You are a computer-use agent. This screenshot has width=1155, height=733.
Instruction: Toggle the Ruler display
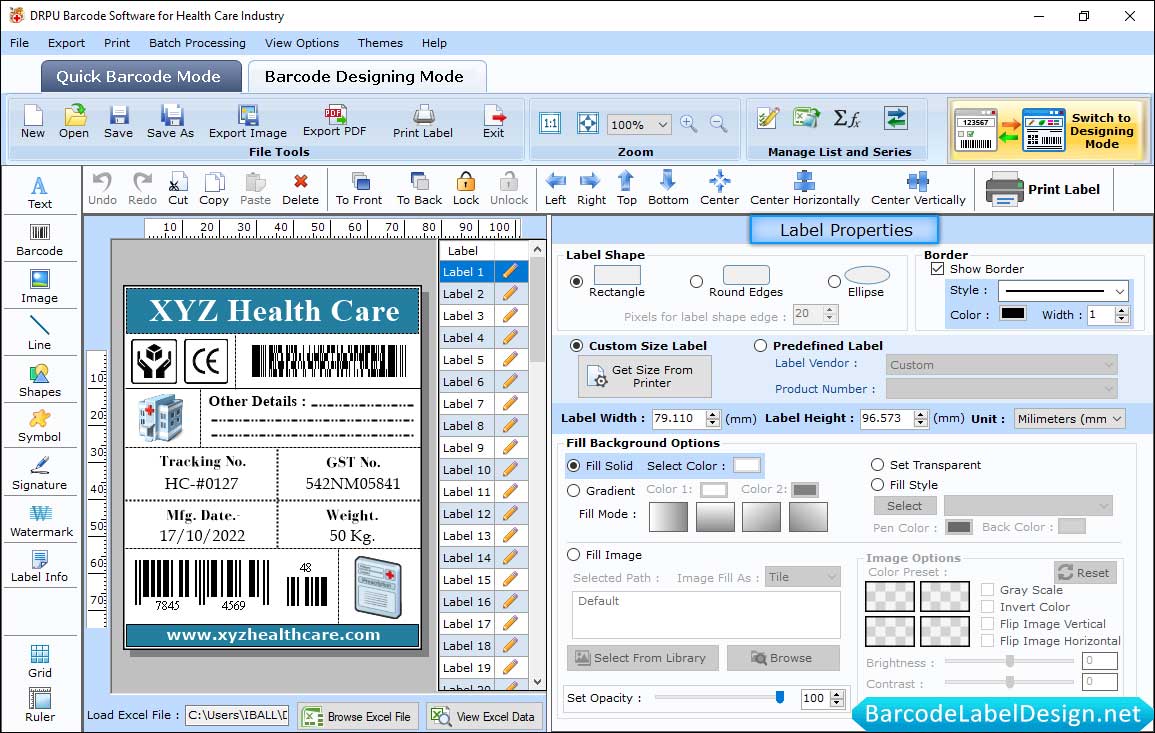coord(40,705)
